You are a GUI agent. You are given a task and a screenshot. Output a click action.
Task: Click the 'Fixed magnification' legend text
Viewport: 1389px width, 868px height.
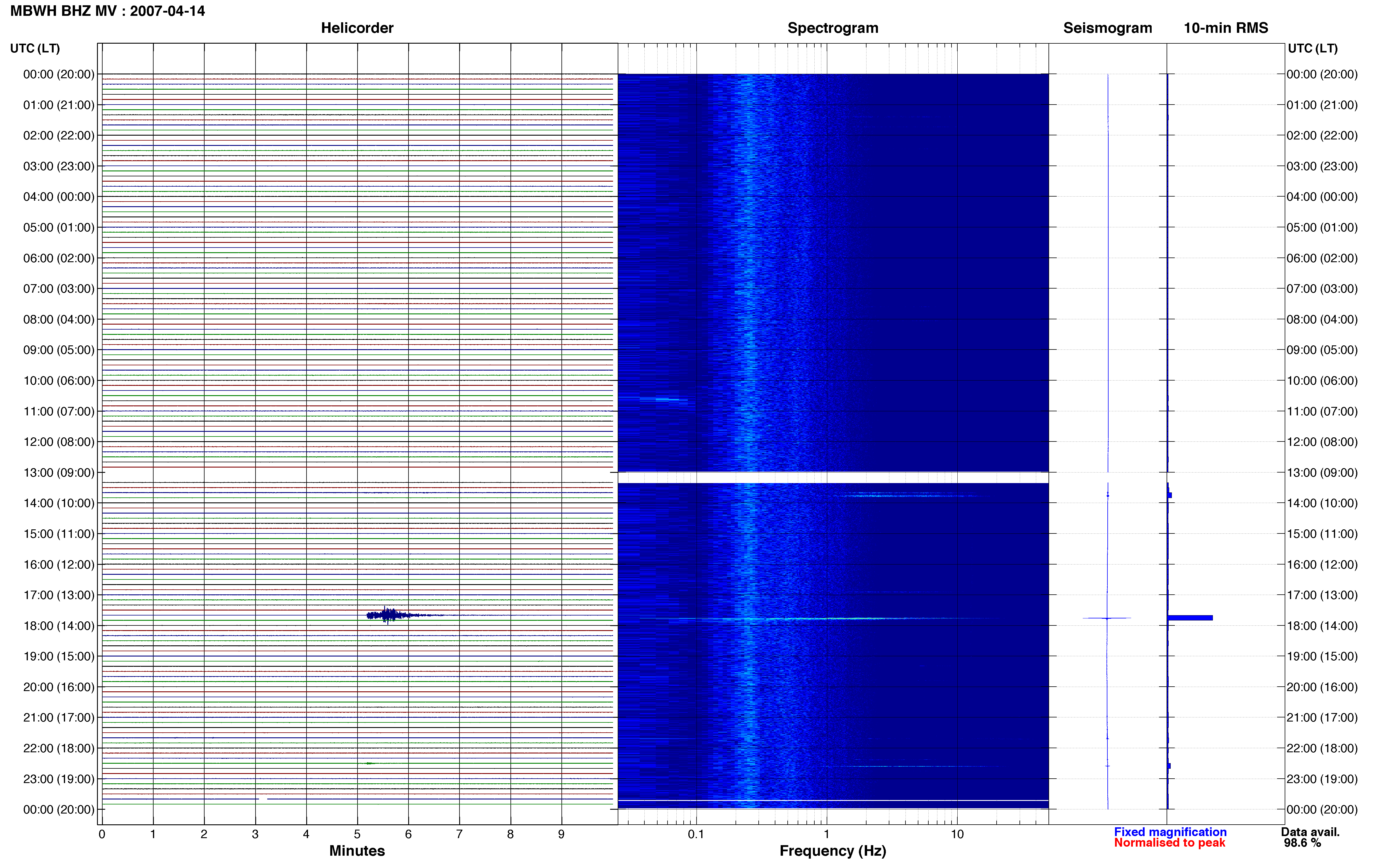1170,832
